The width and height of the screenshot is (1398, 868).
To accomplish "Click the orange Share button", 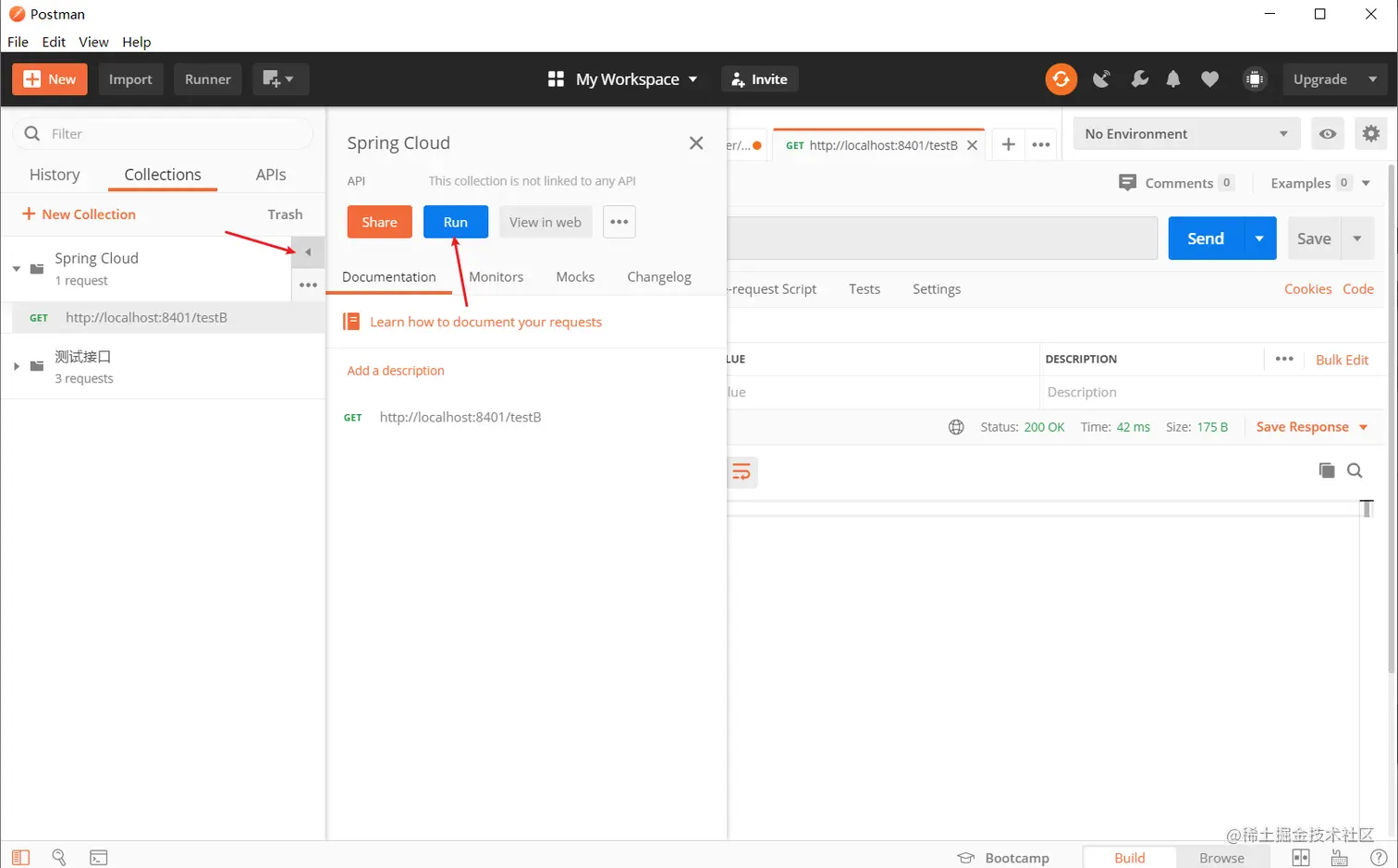I will click(x=380, y=222).
